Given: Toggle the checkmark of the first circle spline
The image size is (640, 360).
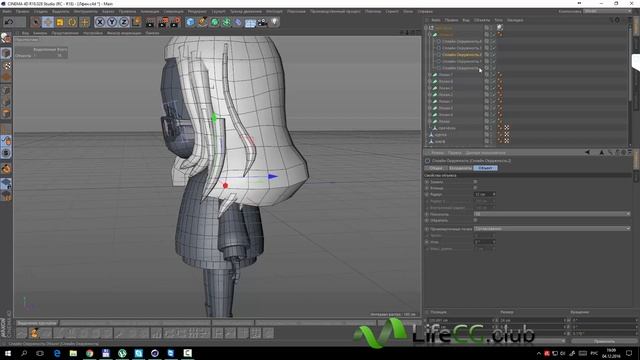Looking at the screenshot, I should tap(493, 41).
